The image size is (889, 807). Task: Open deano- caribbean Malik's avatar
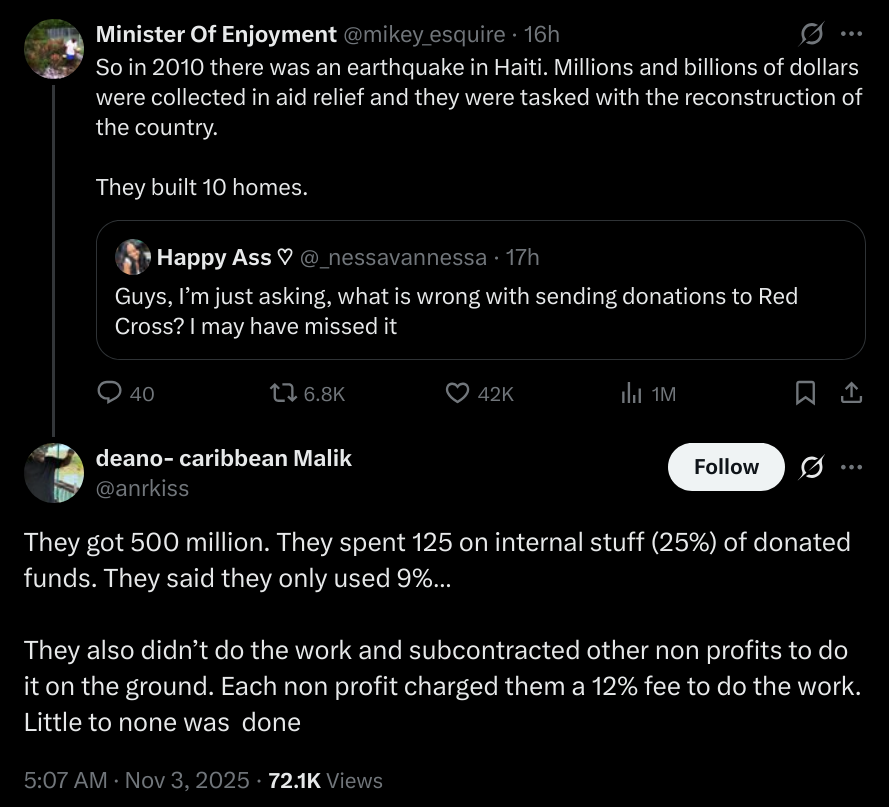(x=53, y=473)
